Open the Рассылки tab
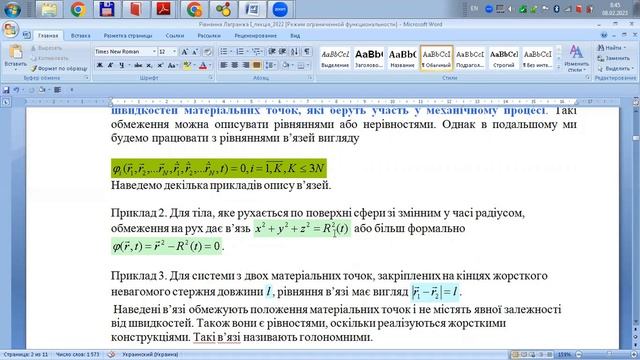The image size is (640, 360). [x=209, y=36]
